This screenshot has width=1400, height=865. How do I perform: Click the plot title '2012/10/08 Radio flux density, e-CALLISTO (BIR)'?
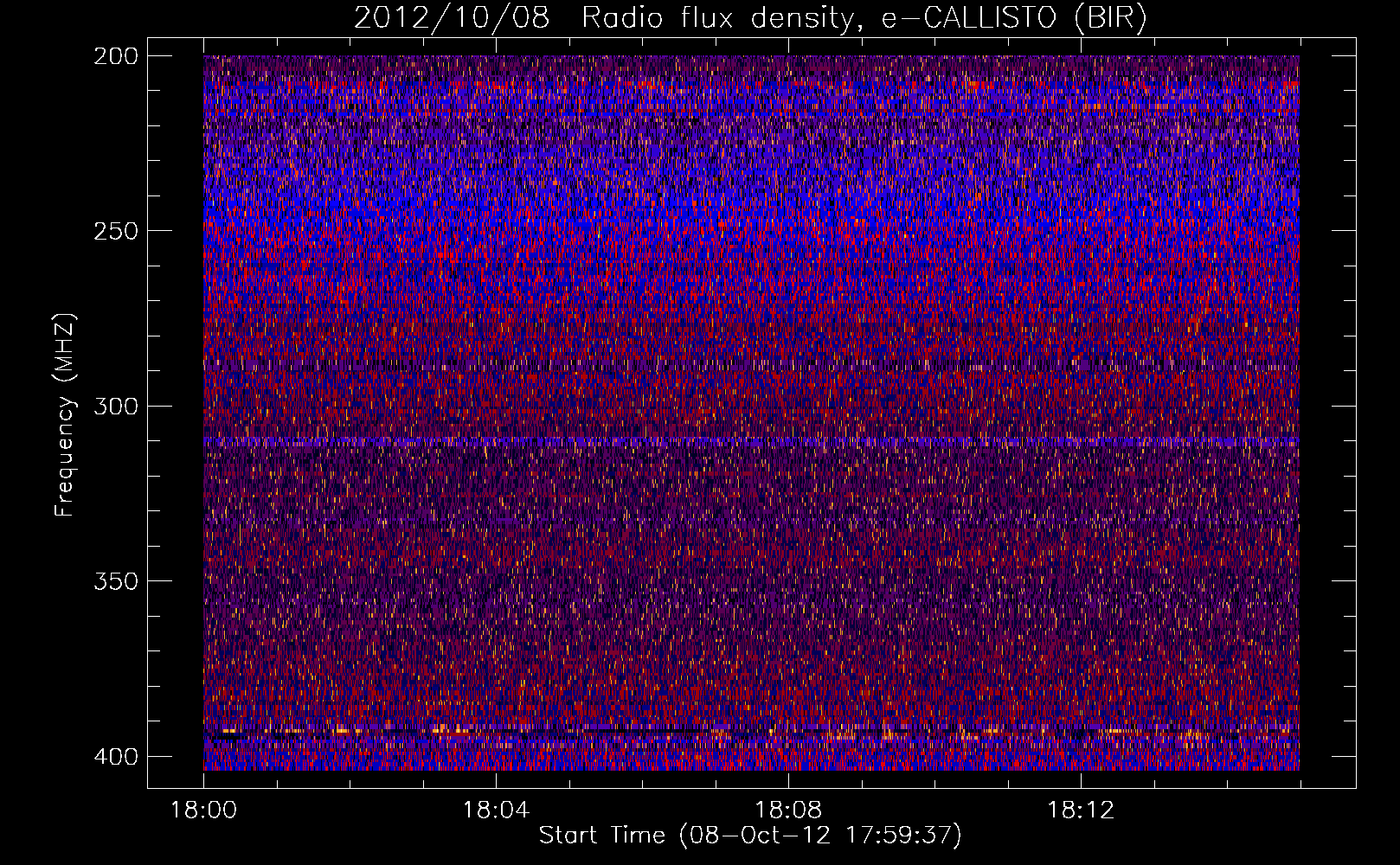click(750, 17)
